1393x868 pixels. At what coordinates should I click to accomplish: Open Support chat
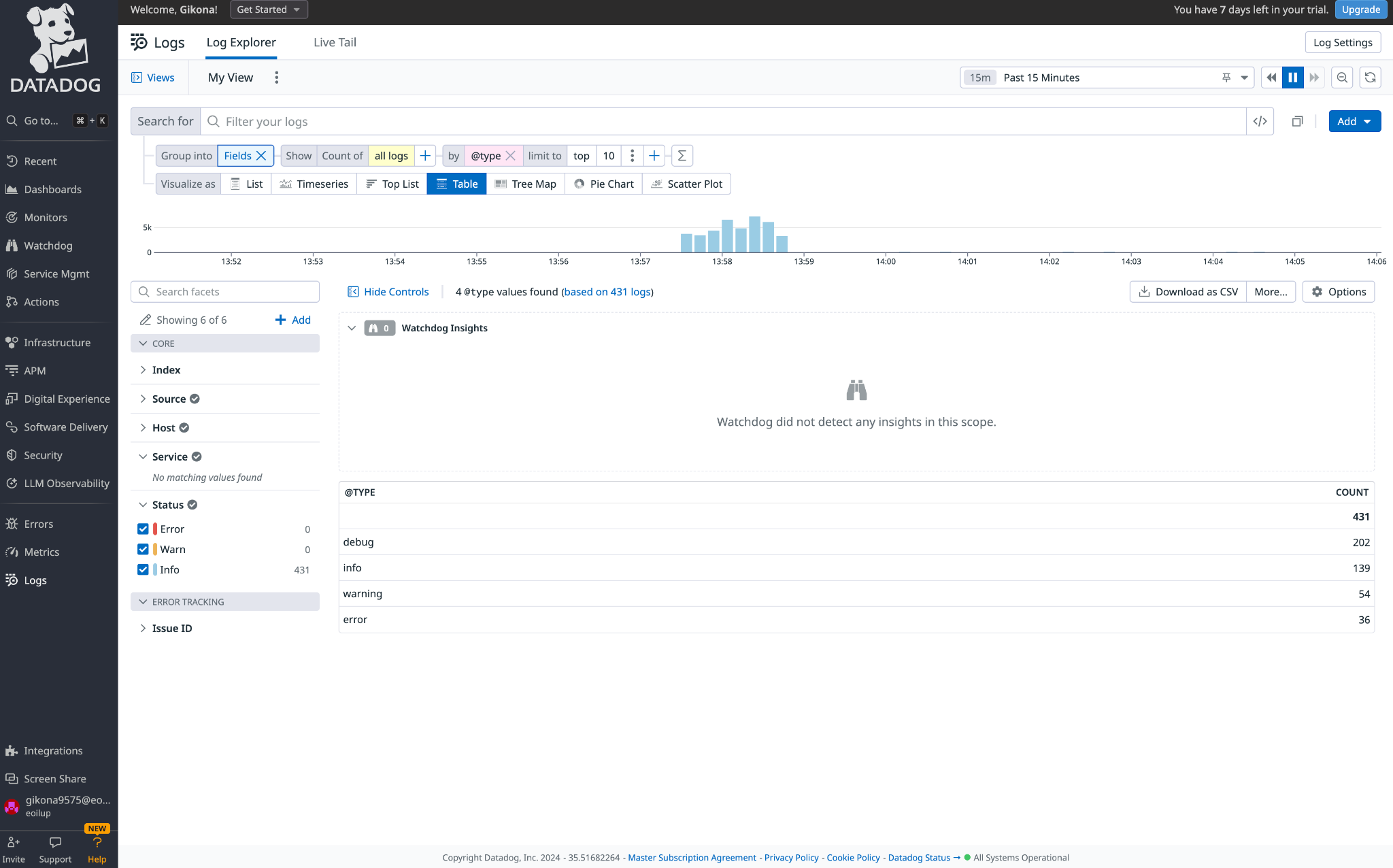click(x=55, y=850)
